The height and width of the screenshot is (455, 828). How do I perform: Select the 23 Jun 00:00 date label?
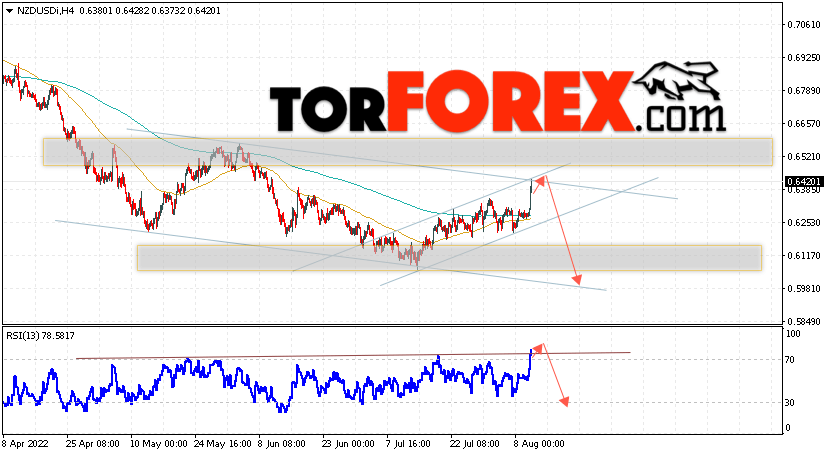(x=348, y=444)
